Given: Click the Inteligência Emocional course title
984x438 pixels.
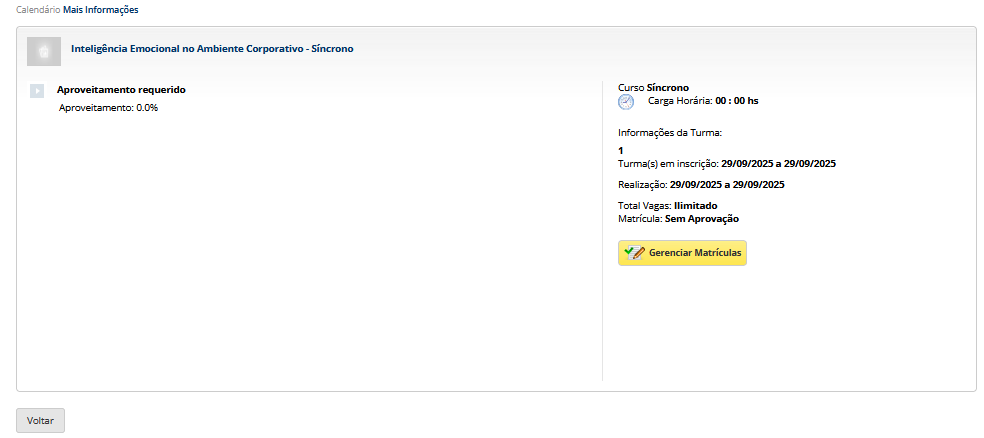Looking at the screenshot, I should pos(212,48).
